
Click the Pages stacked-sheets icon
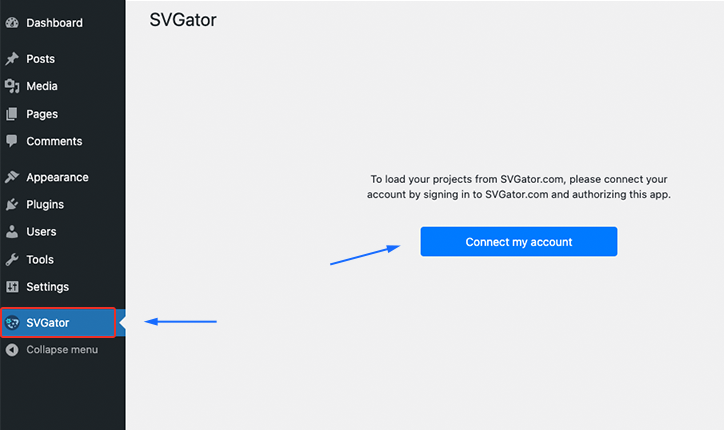[12, 114]
